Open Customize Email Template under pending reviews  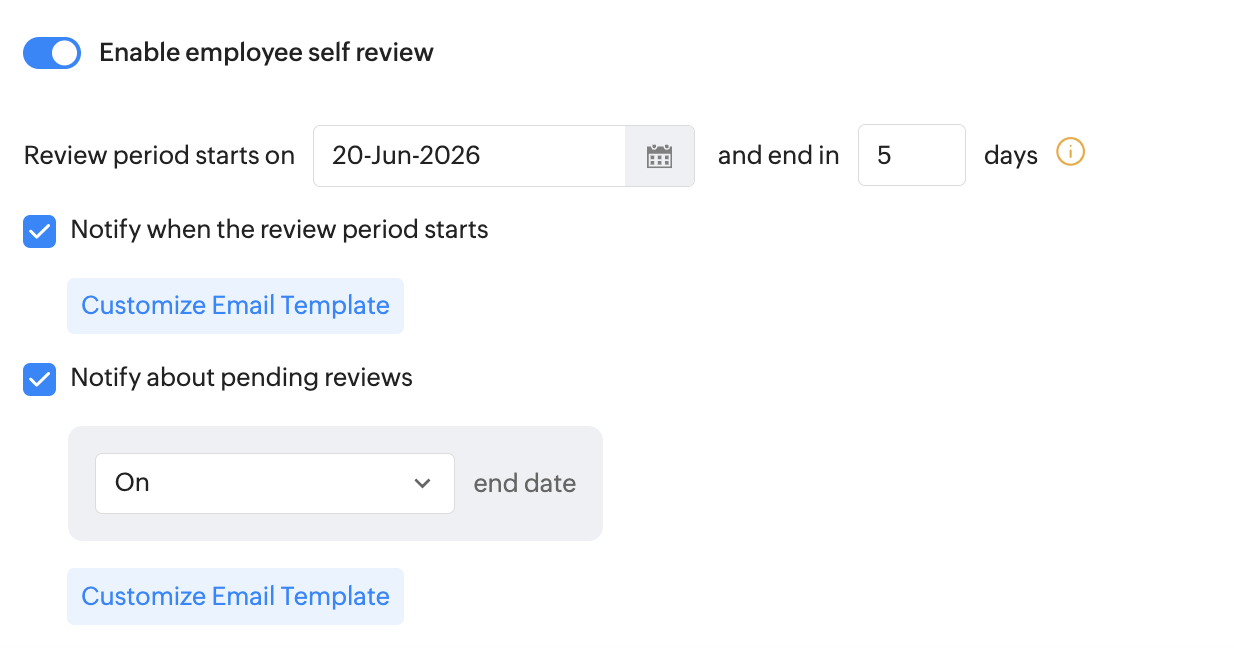click(x=235, y=597)
